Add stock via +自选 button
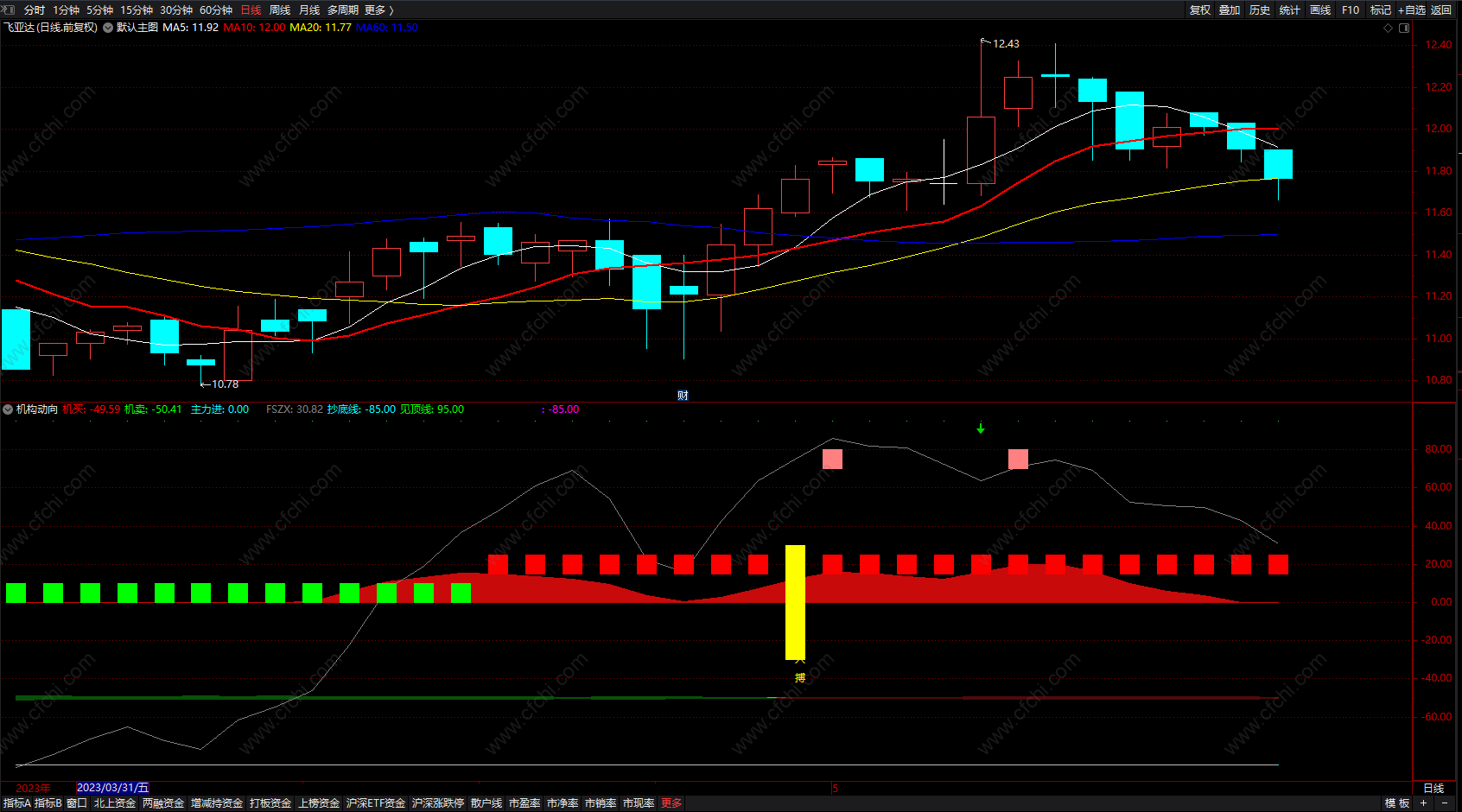The height and width of the screenshot is (812, 1462). point(1412,10)
